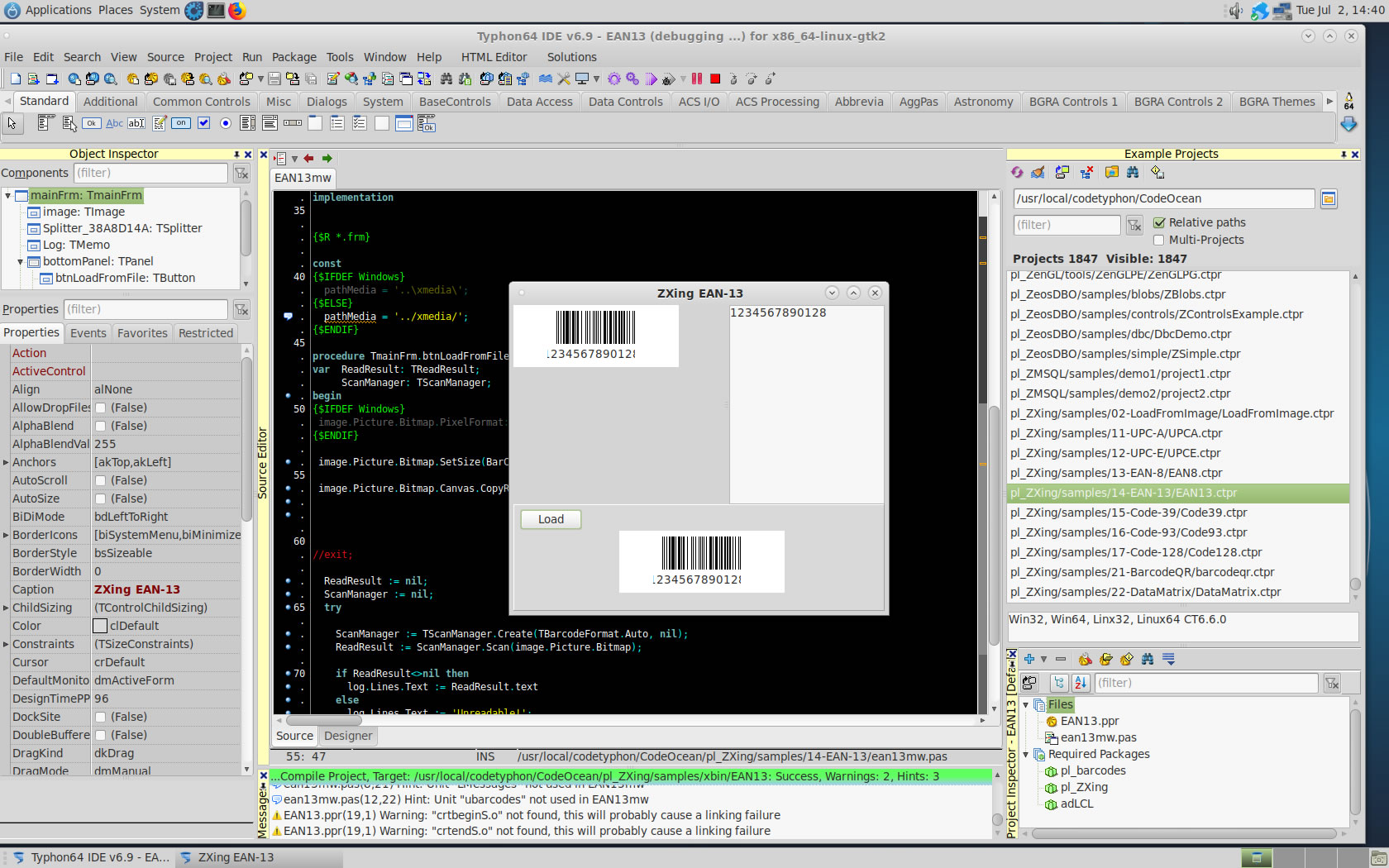Switch to the Designer tab below editor
Viewport: 1389px width, 868px height.
(348, 736)
